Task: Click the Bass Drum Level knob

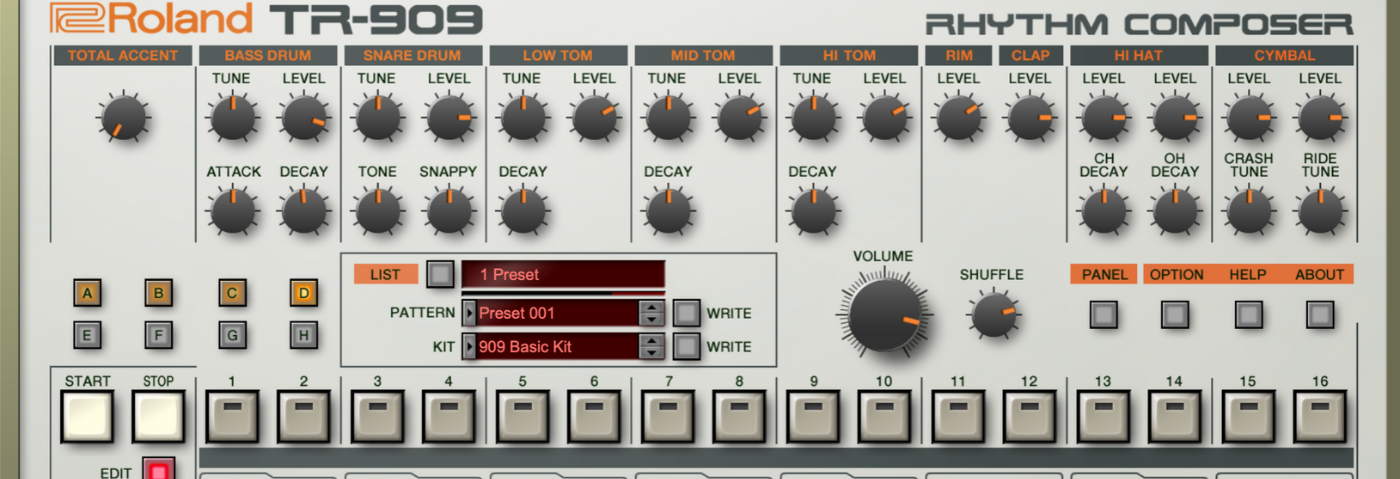Action: coord(304,118)
